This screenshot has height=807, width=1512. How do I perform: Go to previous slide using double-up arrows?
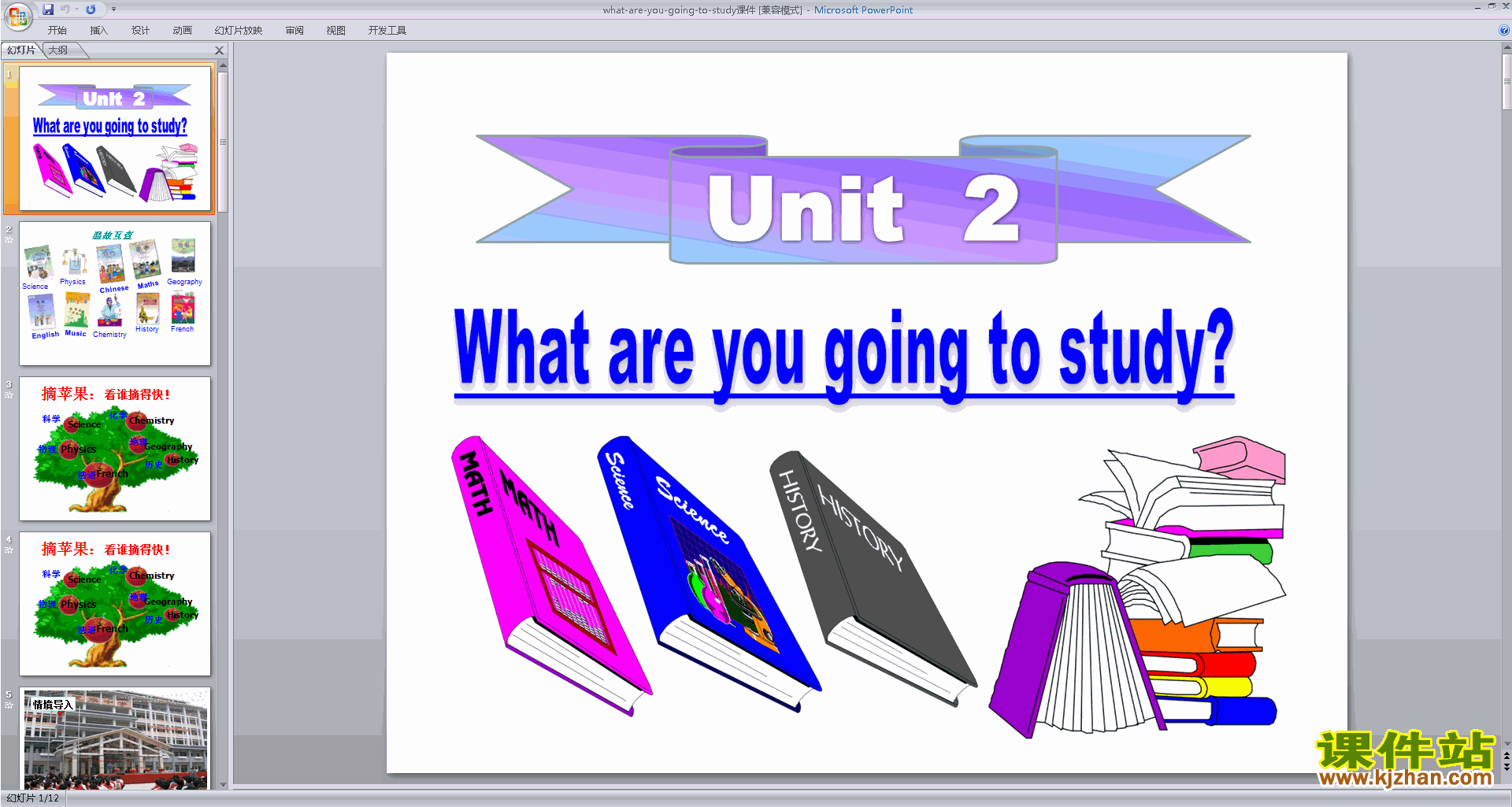point(1506,756)
